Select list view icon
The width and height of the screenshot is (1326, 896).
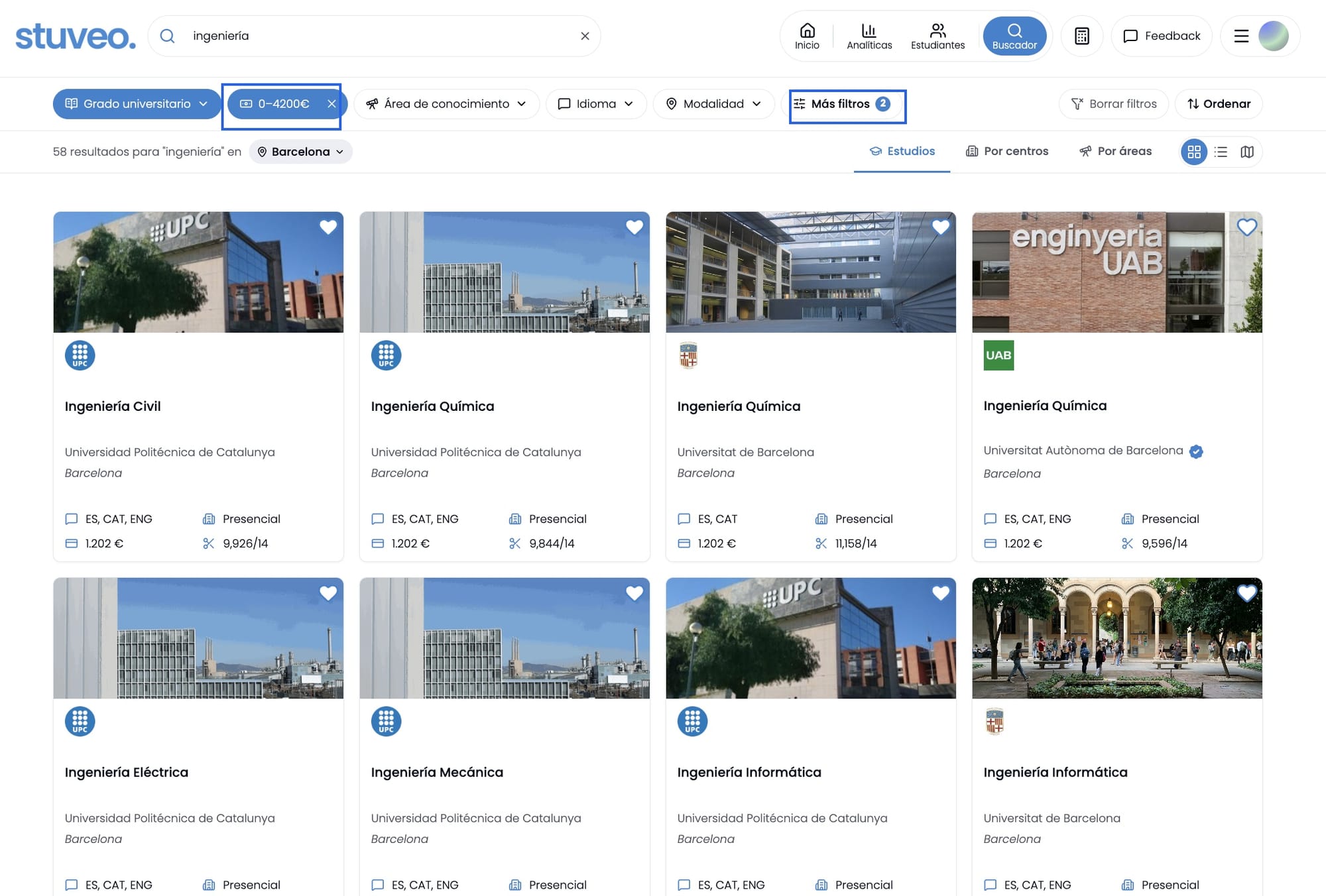[1221, 152]
